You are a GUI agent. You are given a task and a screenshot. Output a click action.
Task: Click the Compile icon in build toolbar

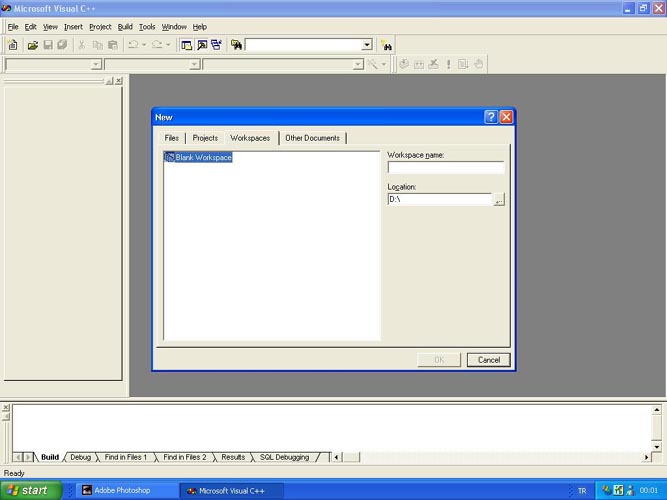point(404,64)
